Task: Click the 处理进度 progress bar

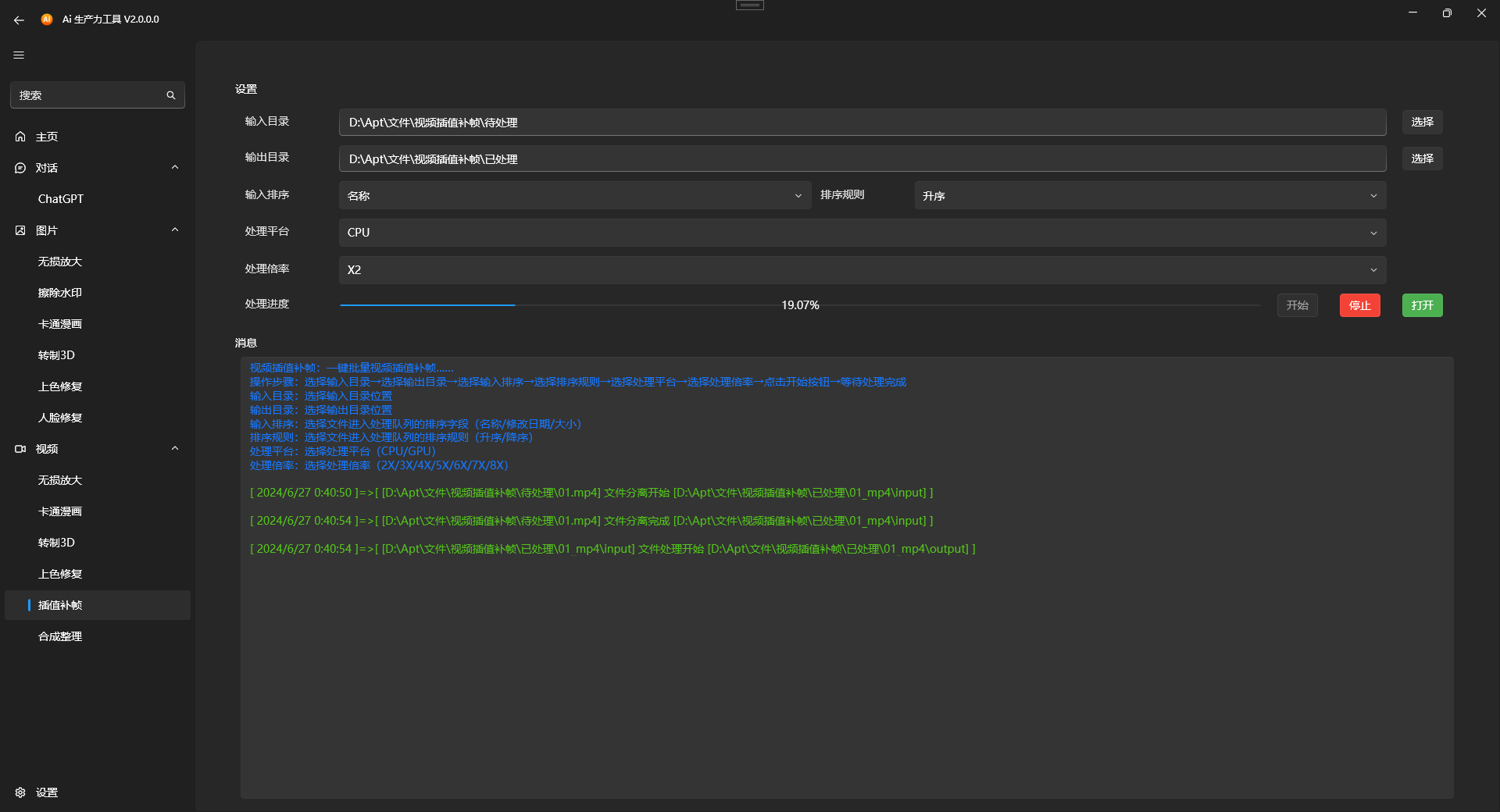Action: [800, 305]
